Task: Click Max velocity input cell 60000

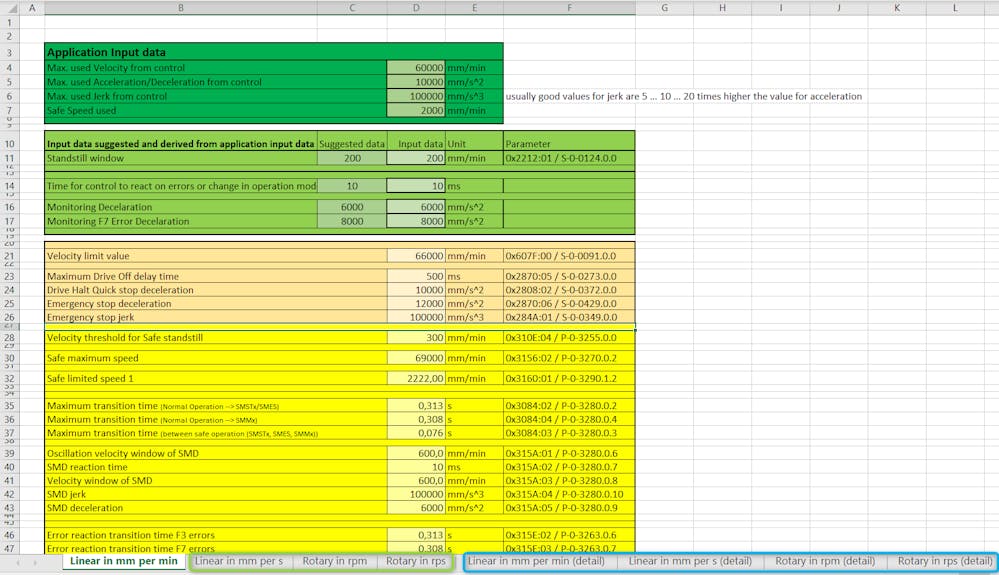Action: click(x=416, y=67)
